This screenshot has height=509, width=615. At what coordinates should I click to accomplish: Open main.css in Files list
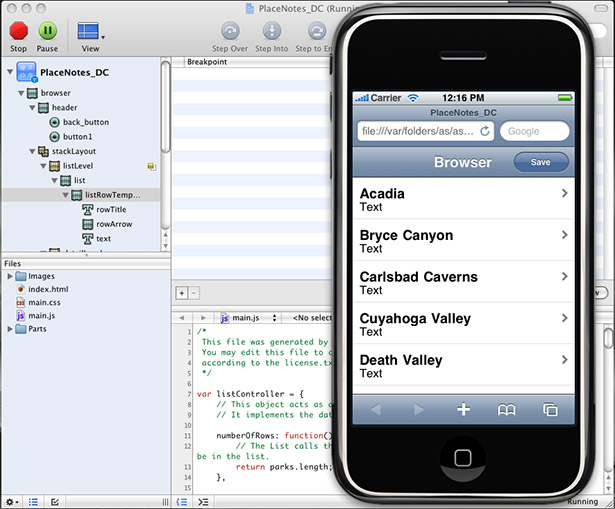point(44,303)
